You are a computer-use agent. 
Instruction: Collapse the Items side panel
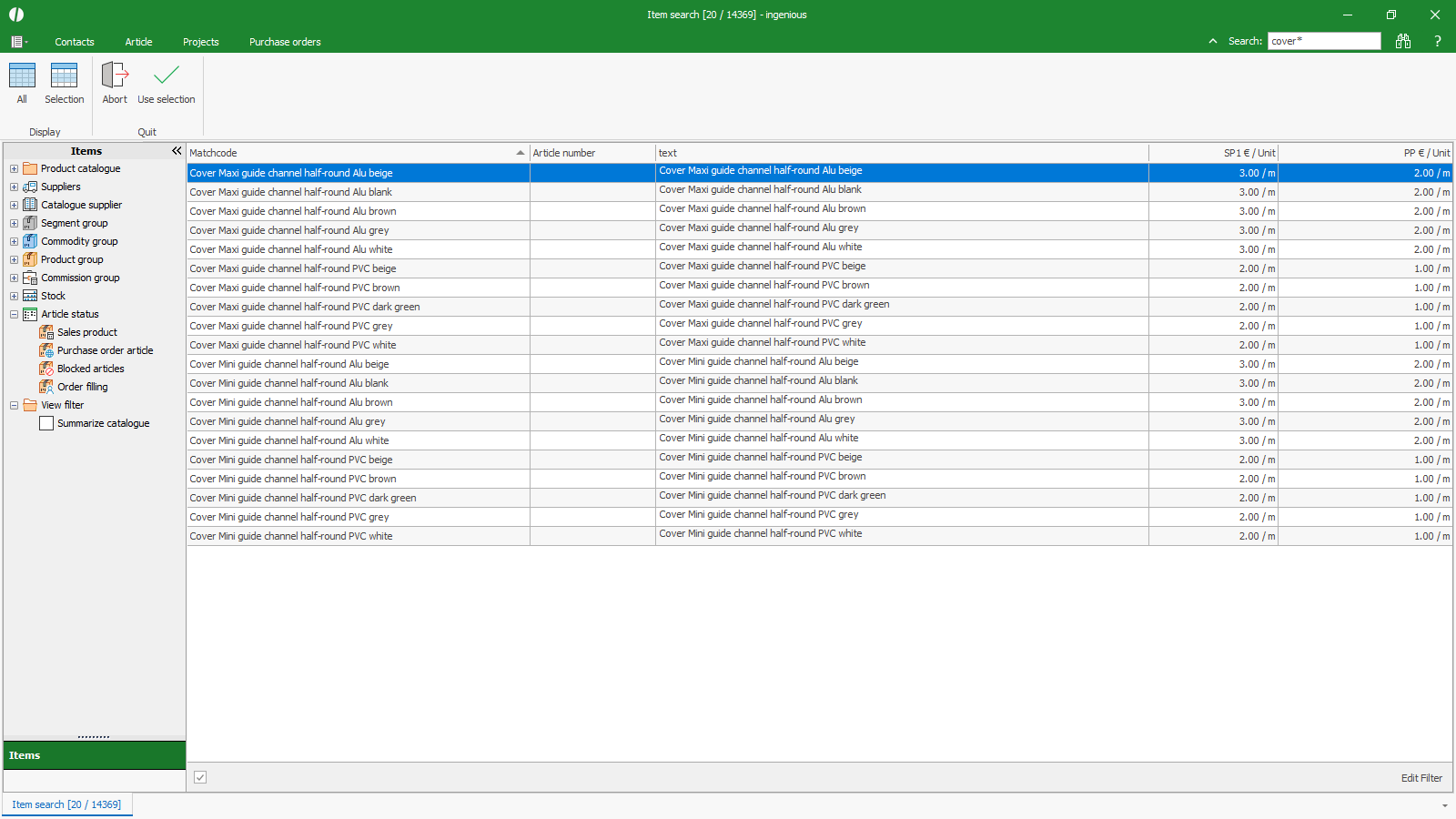[x=177, y=151]
